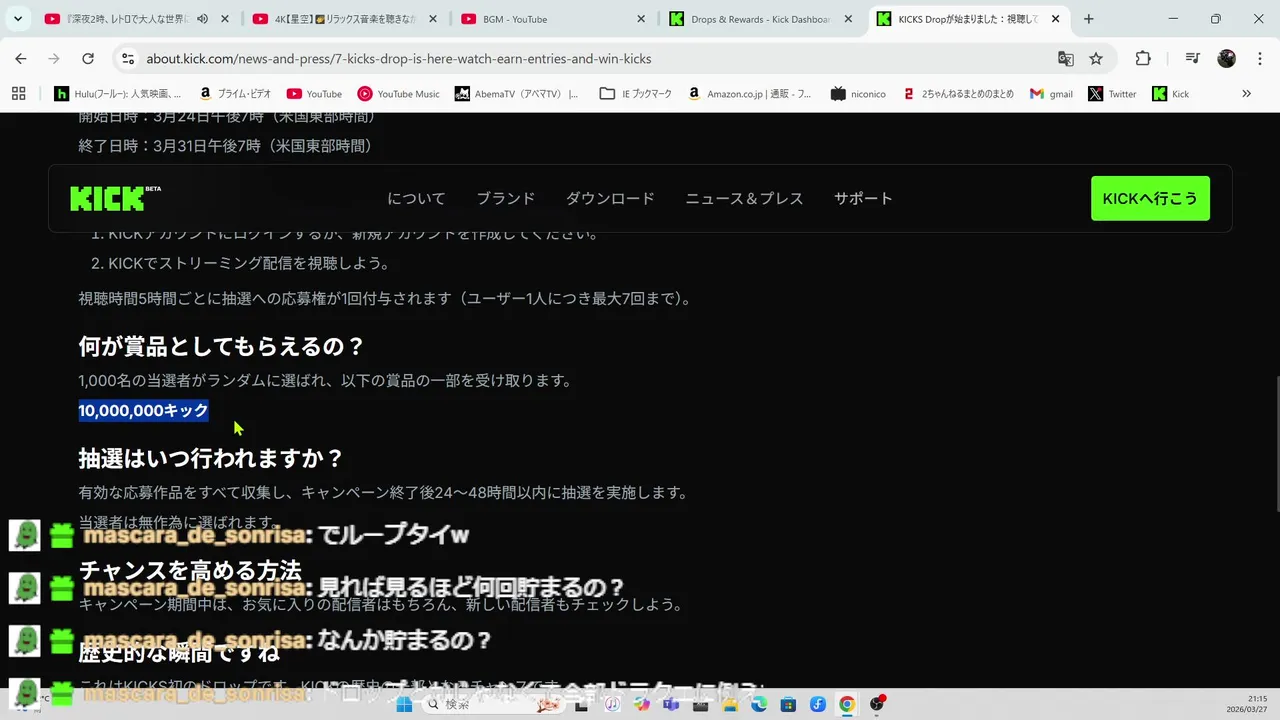The width and height of the screenshot is (1280, 720).
Task: Open the について nav item
Action: (x=416, y=198)
